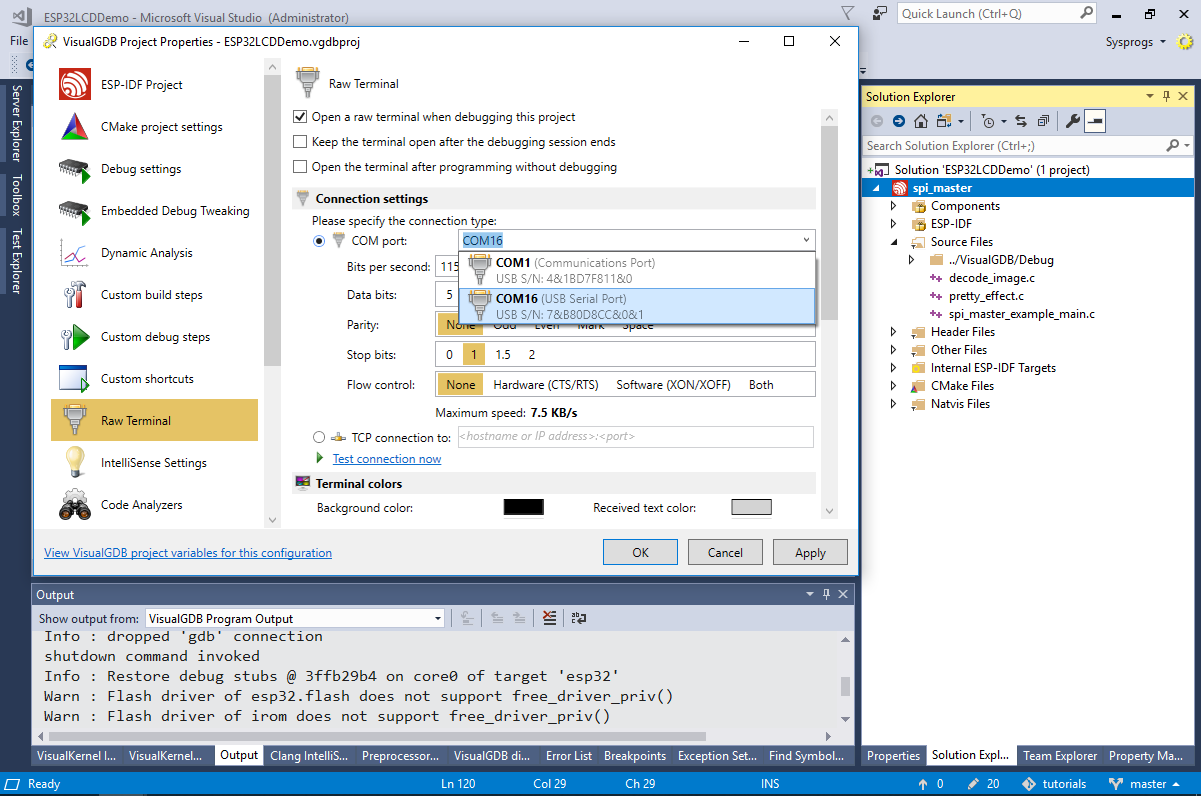Go to Dynamic Analysis page
The height and width of the screenshot is (796, 1201).
click(x=154, y=253)
